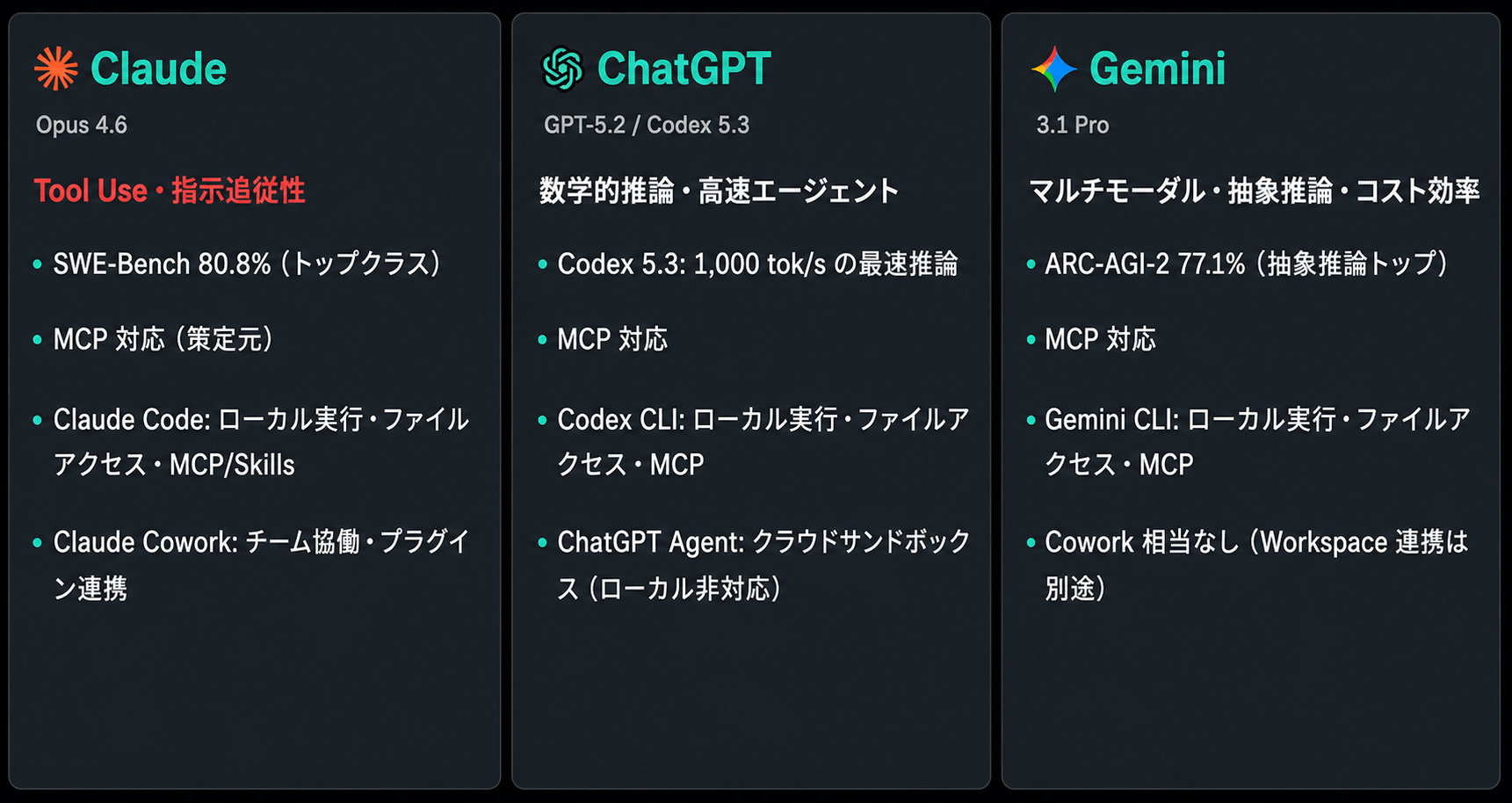Click the MCP 対応 (策定元) bullet
1512x803 pixels.
point(163,339)
